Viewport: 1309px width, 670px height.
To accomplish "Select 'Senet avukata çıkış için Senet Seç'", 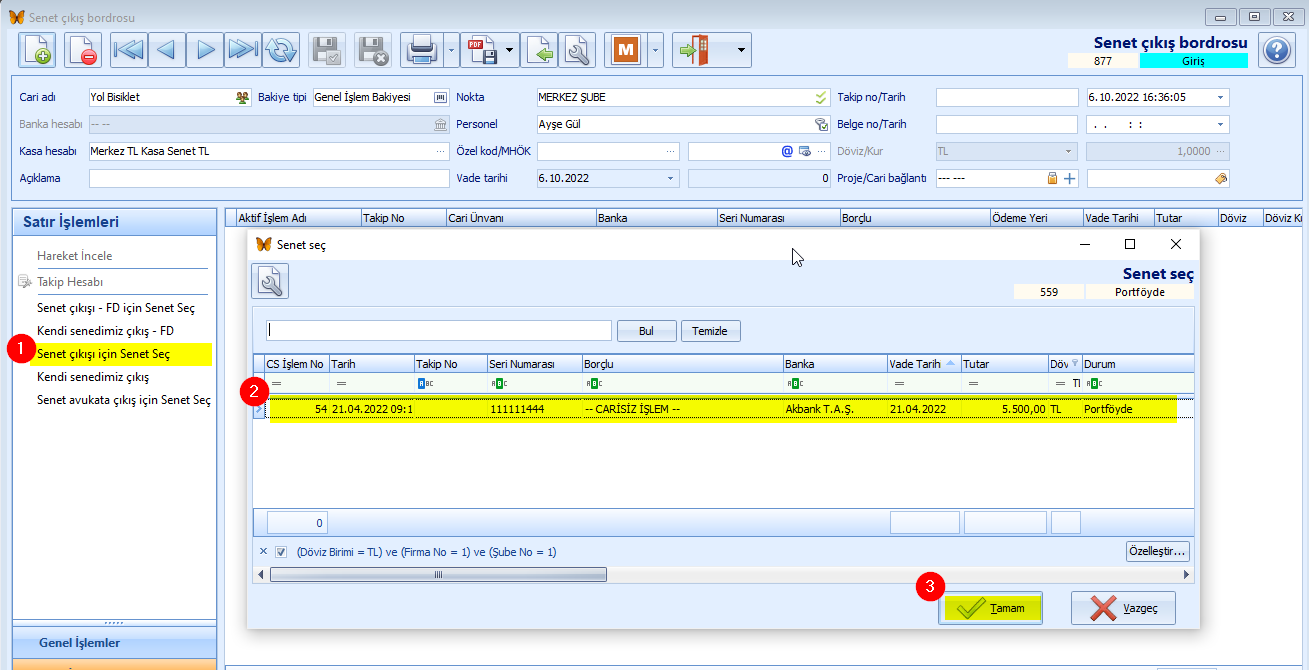I will click(x=124, y=400).
